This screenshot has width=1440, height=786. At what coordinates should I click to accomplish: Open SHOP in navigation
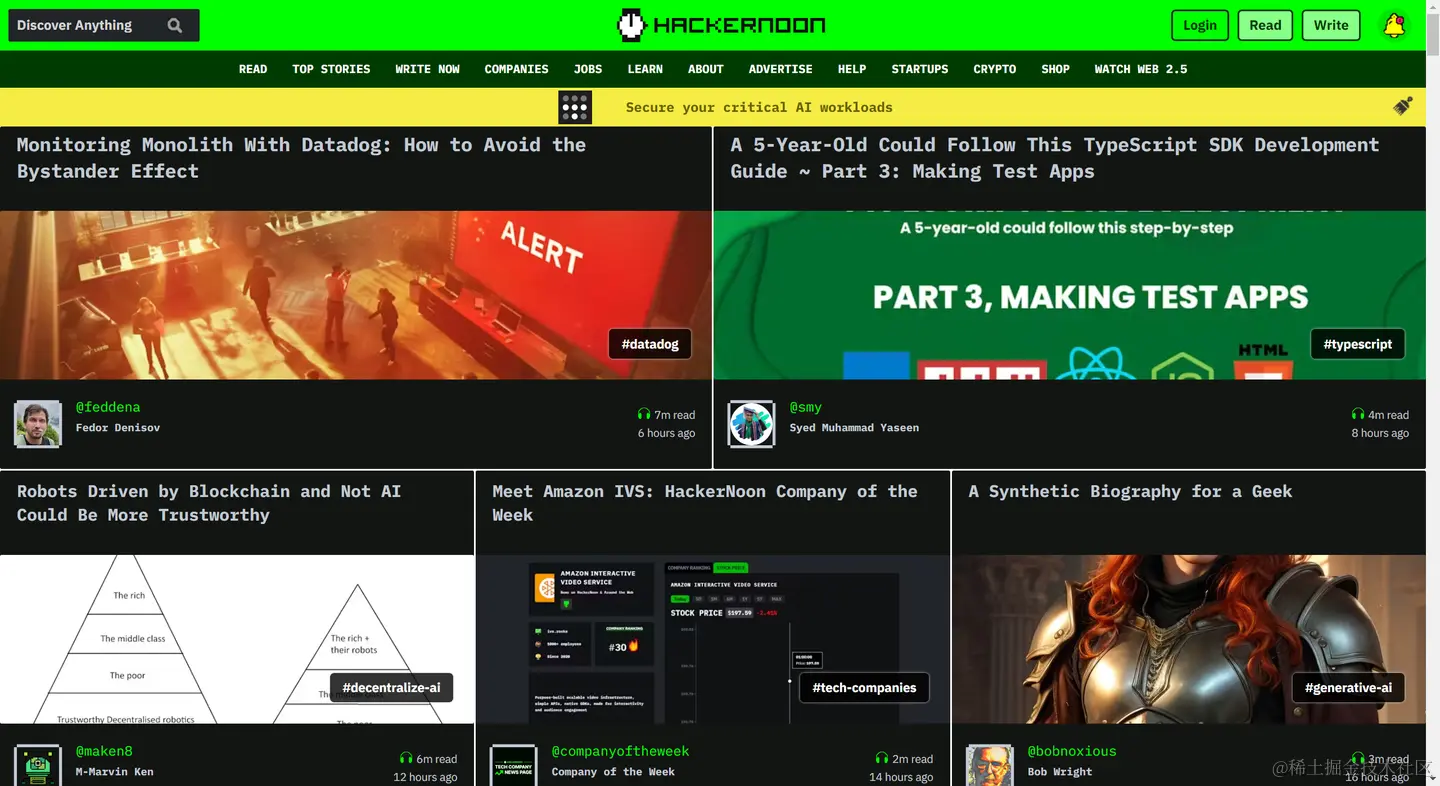coord(1055,69)
